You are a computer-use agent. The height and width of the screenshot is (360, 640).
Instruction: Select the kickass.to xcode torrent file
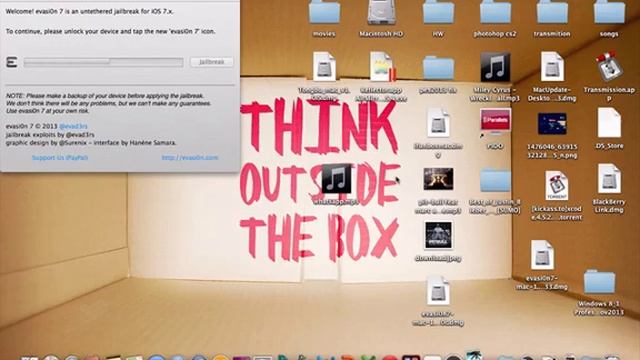(x=556, y=186)
